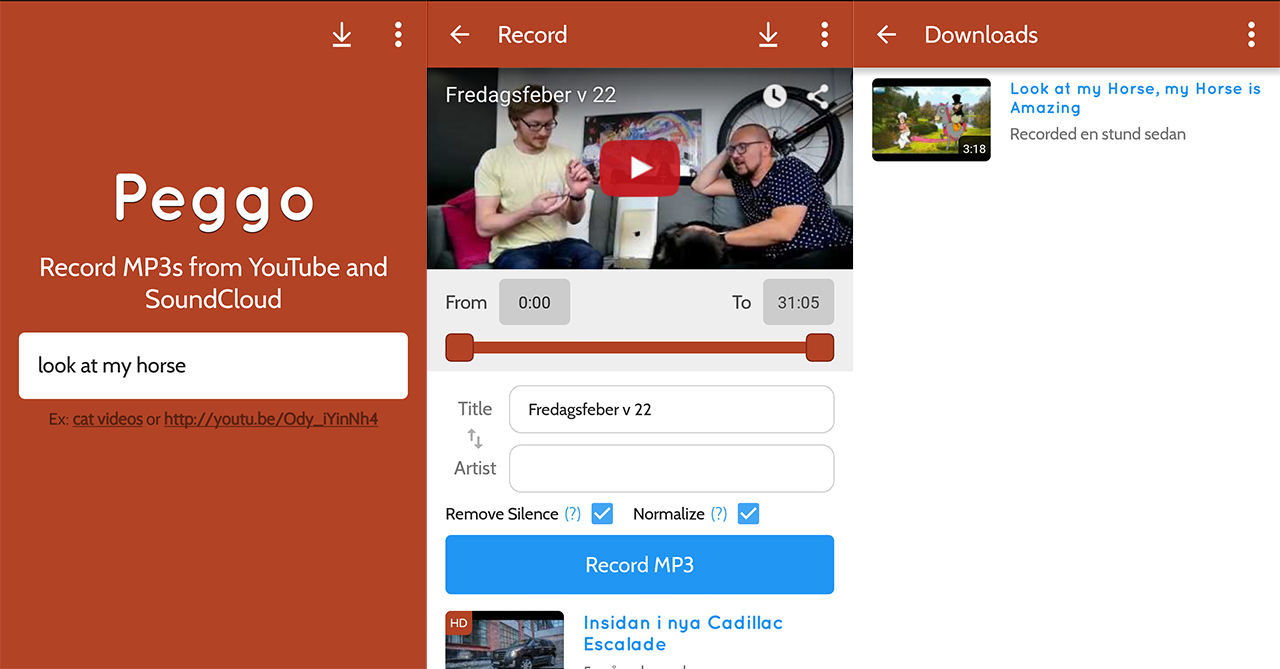
Task: Click the empty Artist input field
Action: pos(671,468)
